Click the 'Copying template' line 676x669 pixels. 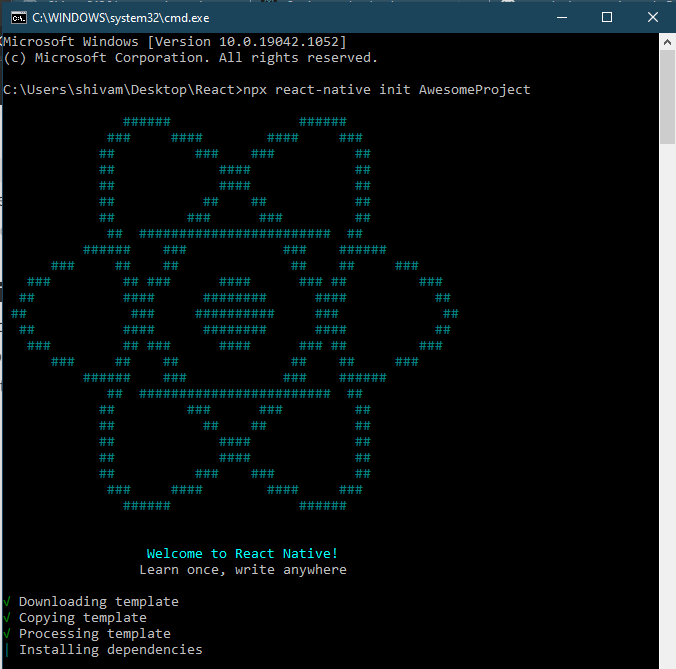coord(83,618)
